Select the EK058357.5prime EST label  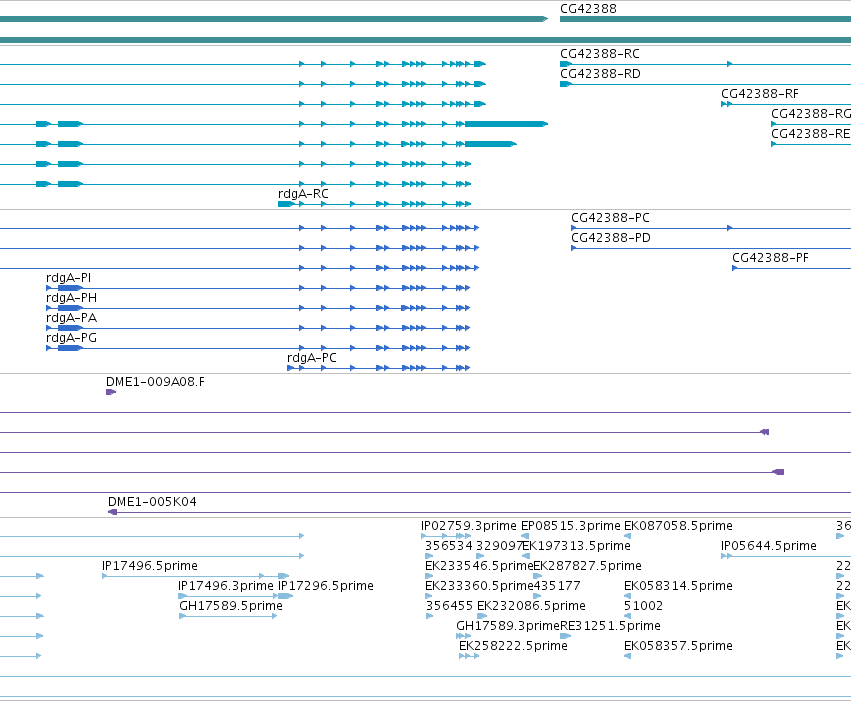[678, 646]
